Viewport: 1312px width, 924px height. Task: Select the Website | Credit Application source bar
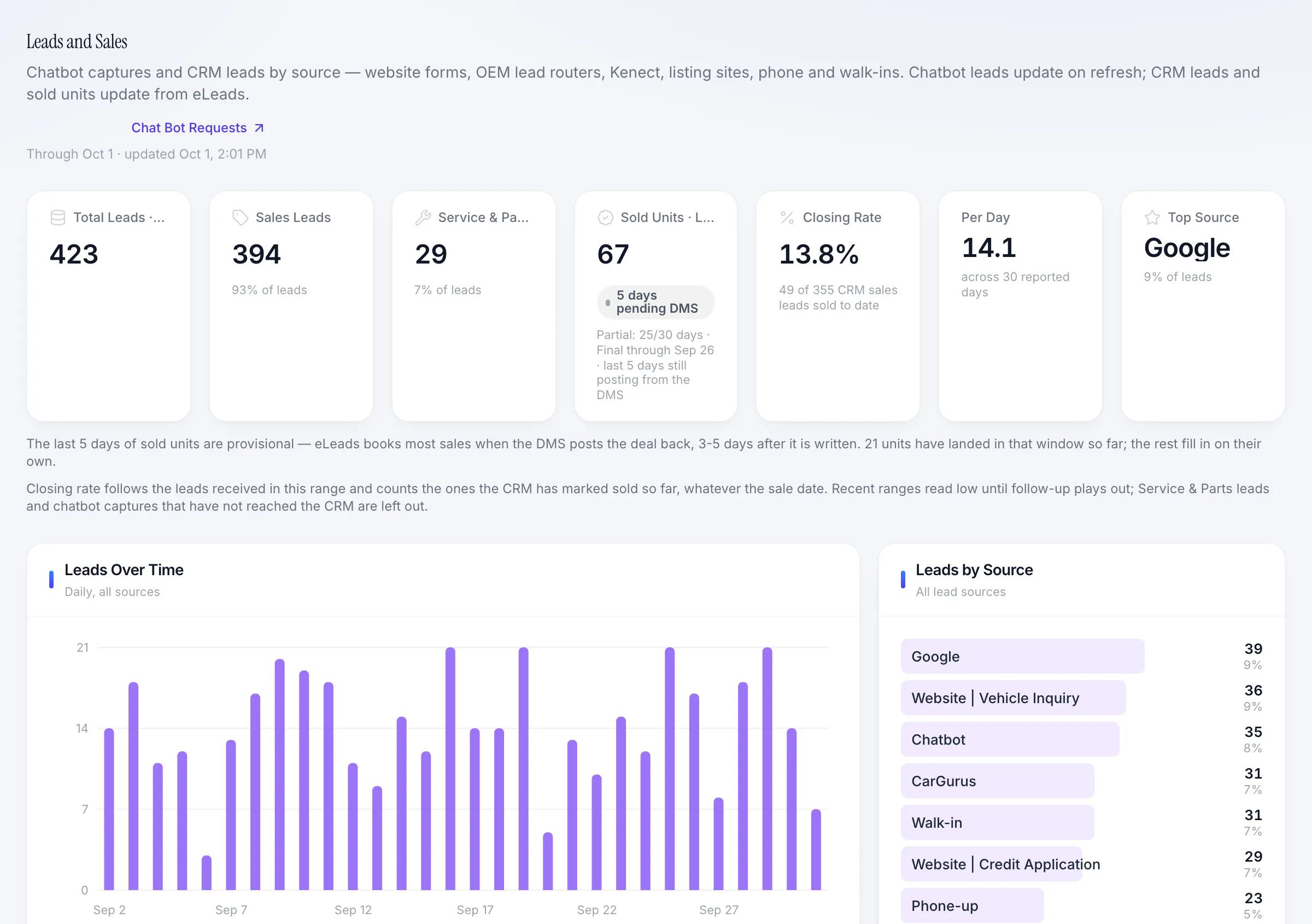(x=992, y=864)
